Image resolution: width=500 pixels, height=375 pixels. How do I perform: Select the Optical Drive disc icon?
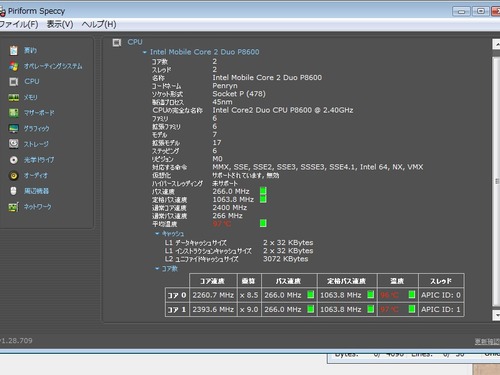[x=14, y=160]
